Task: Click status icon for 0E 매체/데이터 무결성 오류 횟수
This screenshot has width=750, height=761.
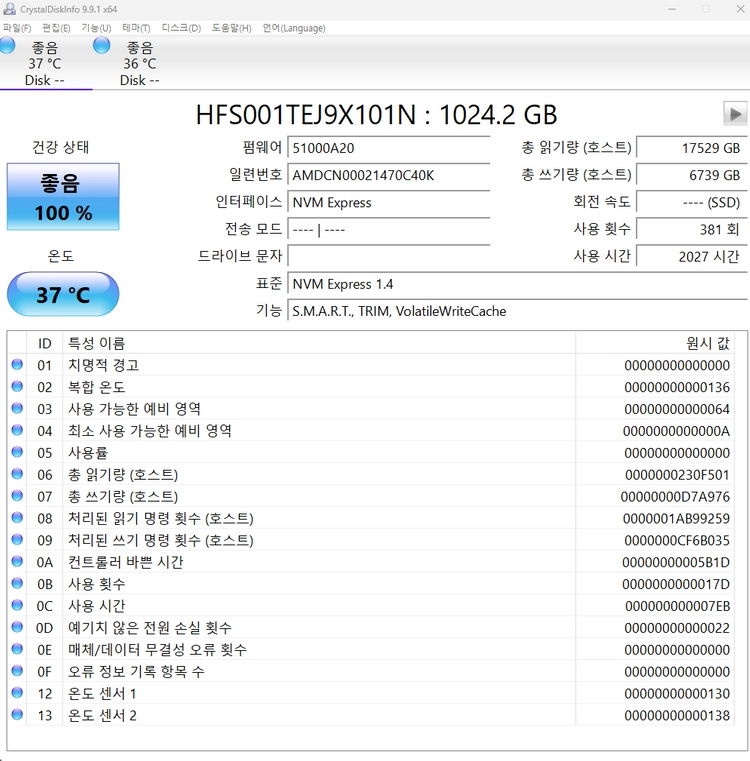Action: (17, 649)
